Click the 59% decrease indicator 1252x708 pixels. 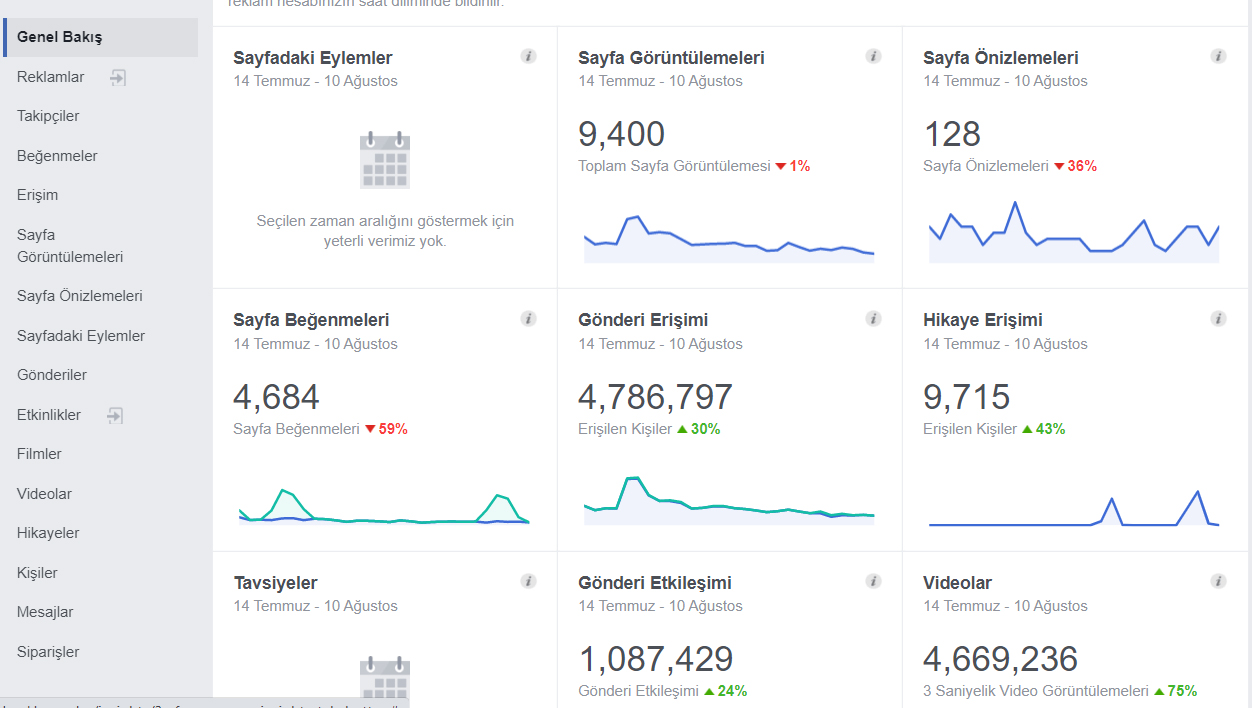pos(386,429)
